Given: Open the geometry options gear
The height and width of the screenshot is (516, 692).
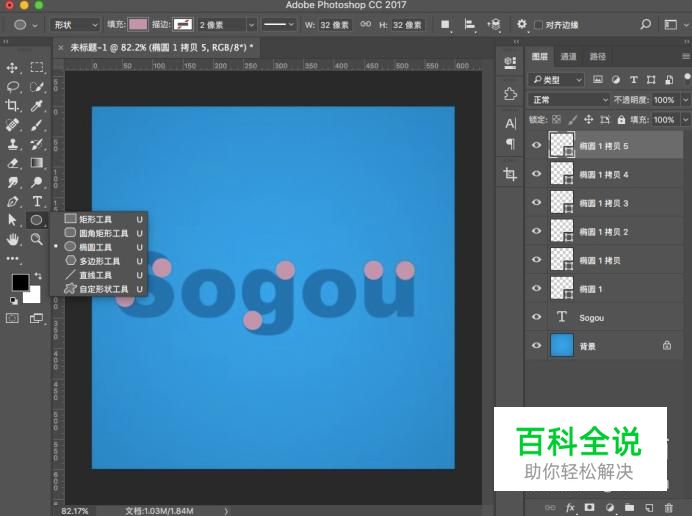Looking at the screenshot, I should pyautogui.click(x=522, y=24).
